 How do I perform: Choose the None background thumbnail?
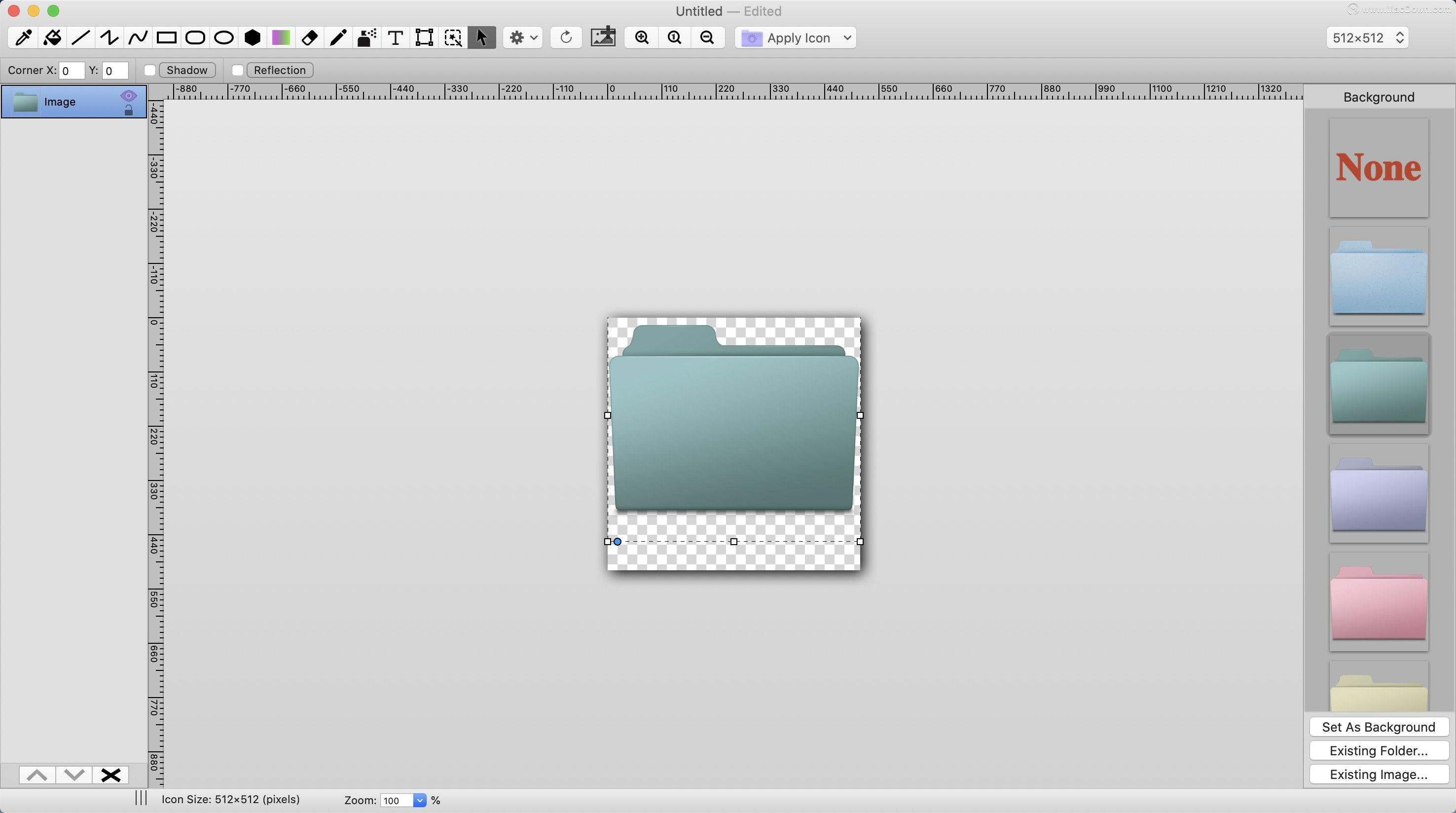point(1379,167)
